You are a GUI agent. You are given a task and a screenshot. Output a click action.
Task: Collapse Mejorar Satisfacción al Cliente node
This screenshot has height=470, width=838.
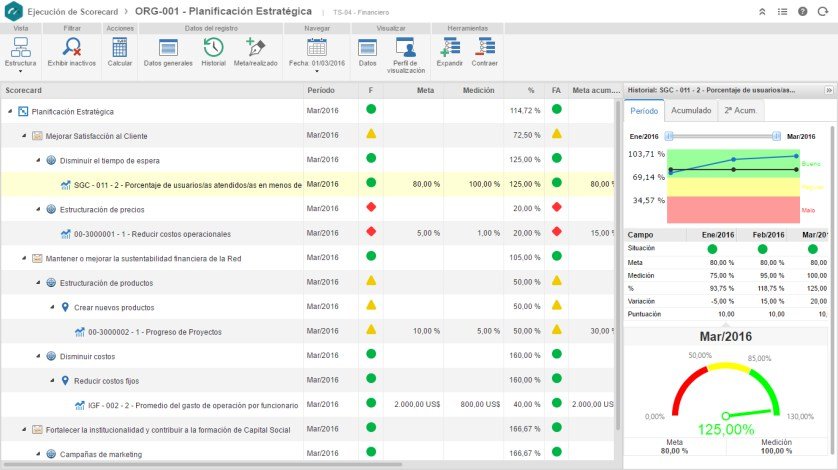pos(24,136)
